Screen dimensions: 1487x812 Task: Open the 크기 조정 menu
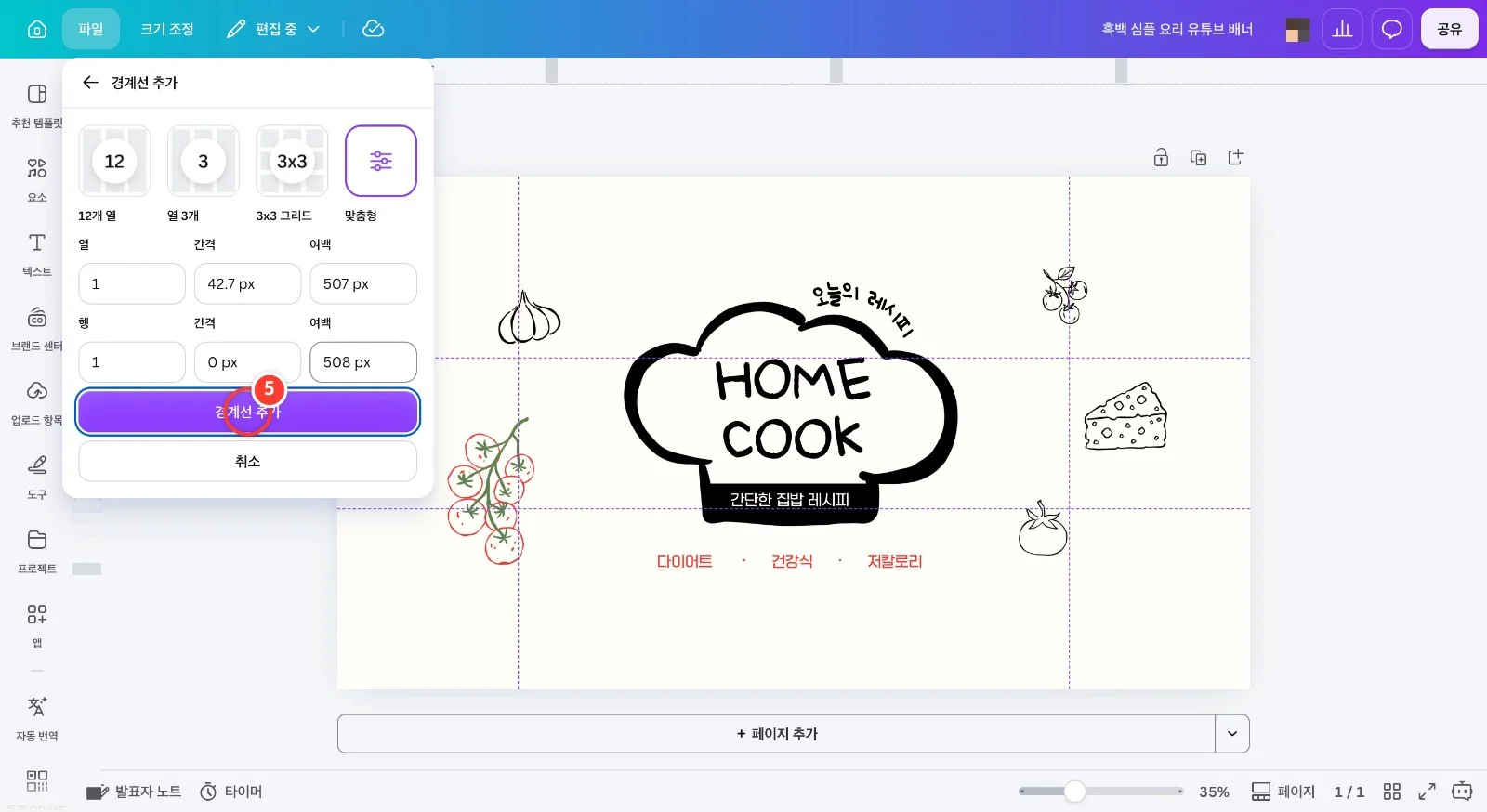tap(167, 29)
